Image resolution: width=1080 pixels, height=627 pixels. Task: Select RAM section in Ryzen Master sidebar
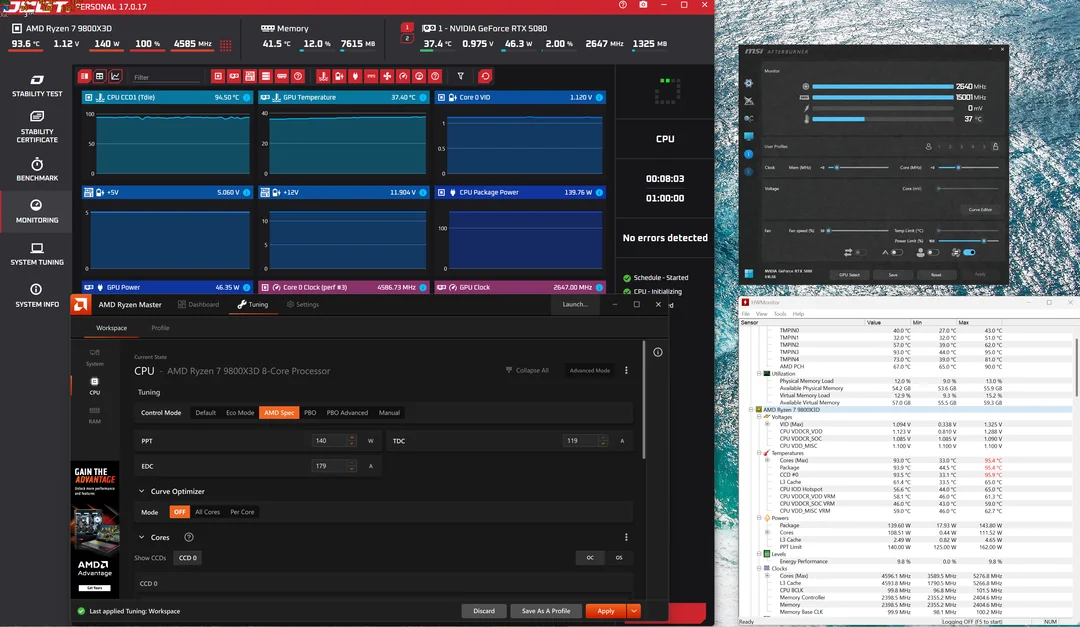94,415
